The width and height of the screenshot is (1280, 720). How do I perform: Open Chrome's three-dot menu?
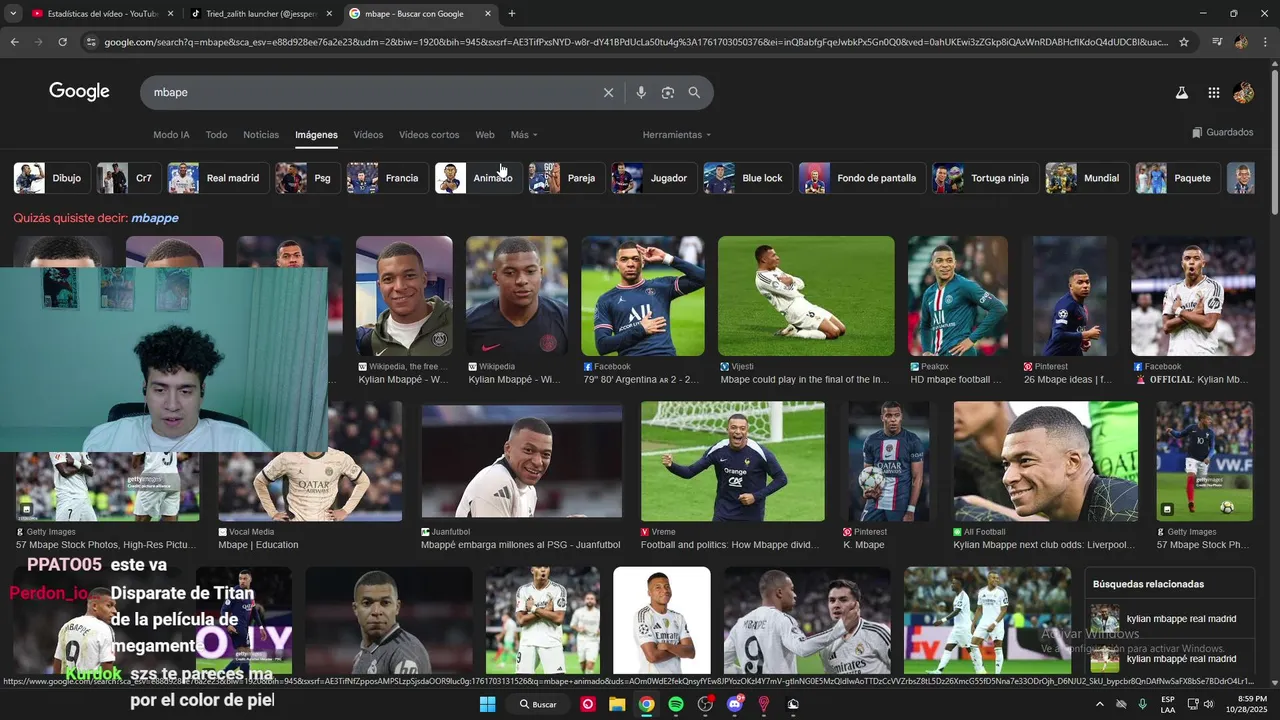click(1266, 42)
